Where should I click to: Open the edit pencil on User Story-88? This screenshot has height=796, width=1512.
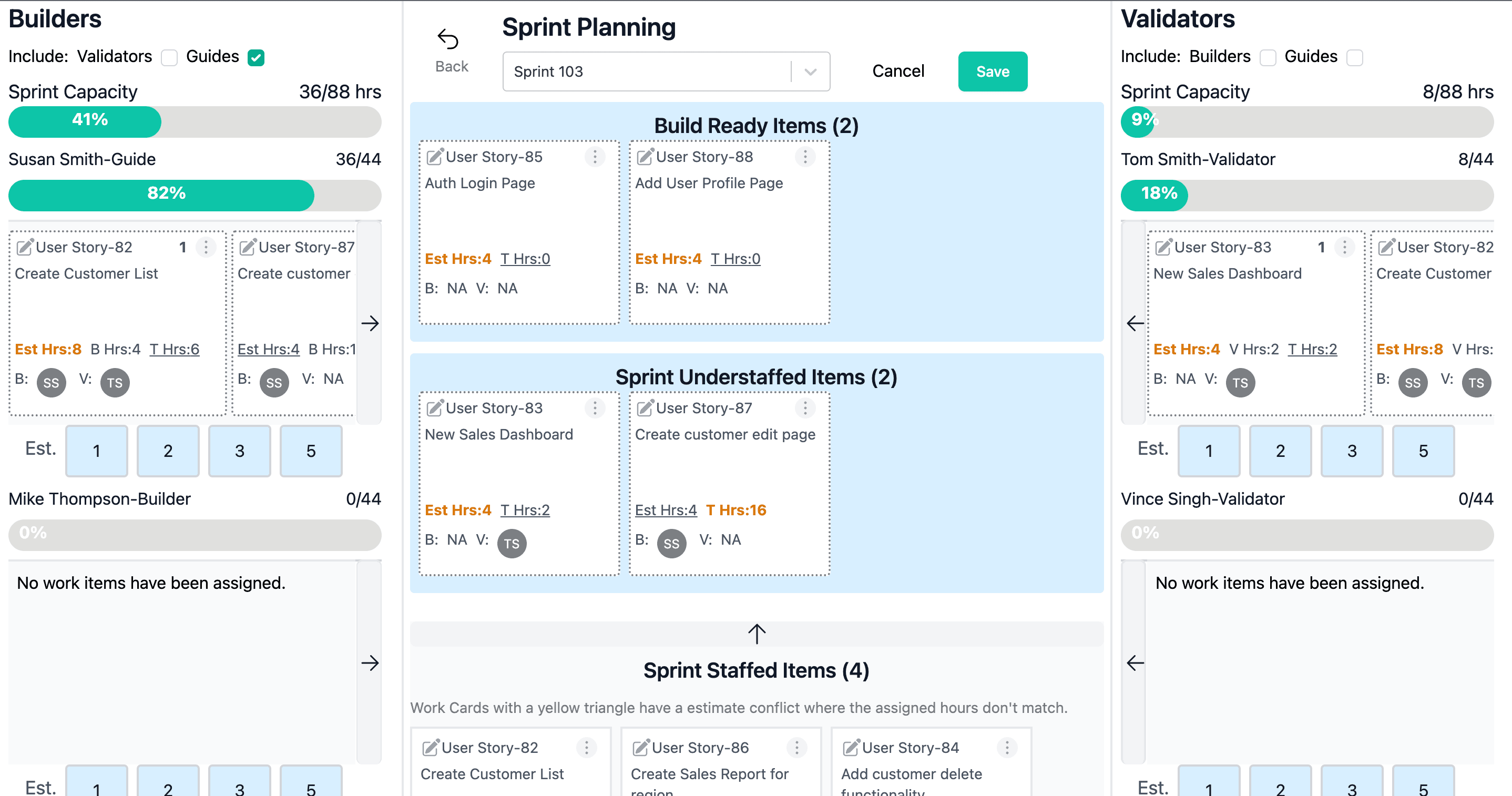pyautogui.click(x=645, y=156)
